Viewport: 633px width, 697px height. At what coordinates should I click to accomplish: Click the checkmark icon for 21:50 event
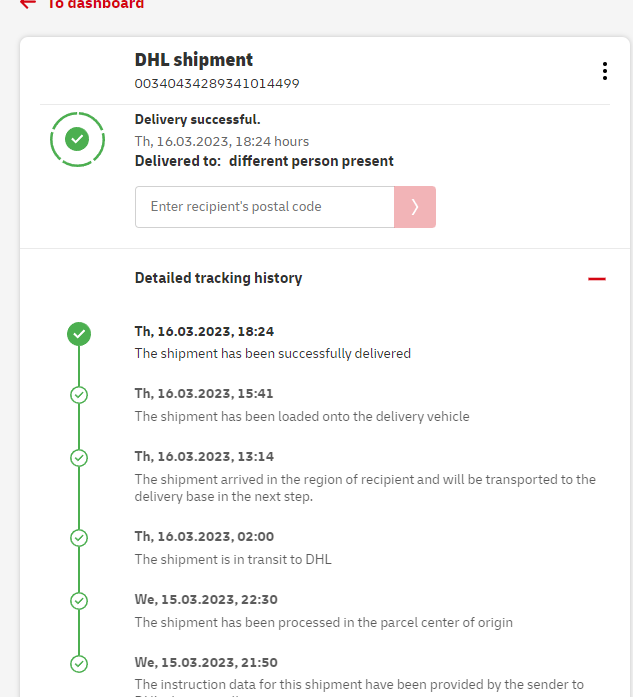[x=79, y=663]
